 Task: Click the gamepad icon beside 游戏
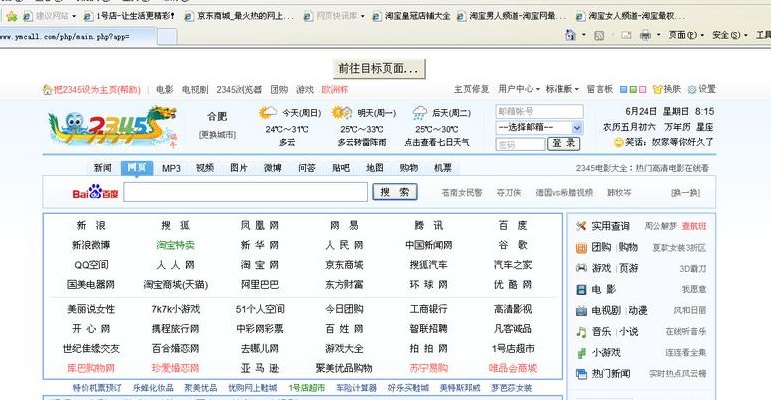[581, 268]
